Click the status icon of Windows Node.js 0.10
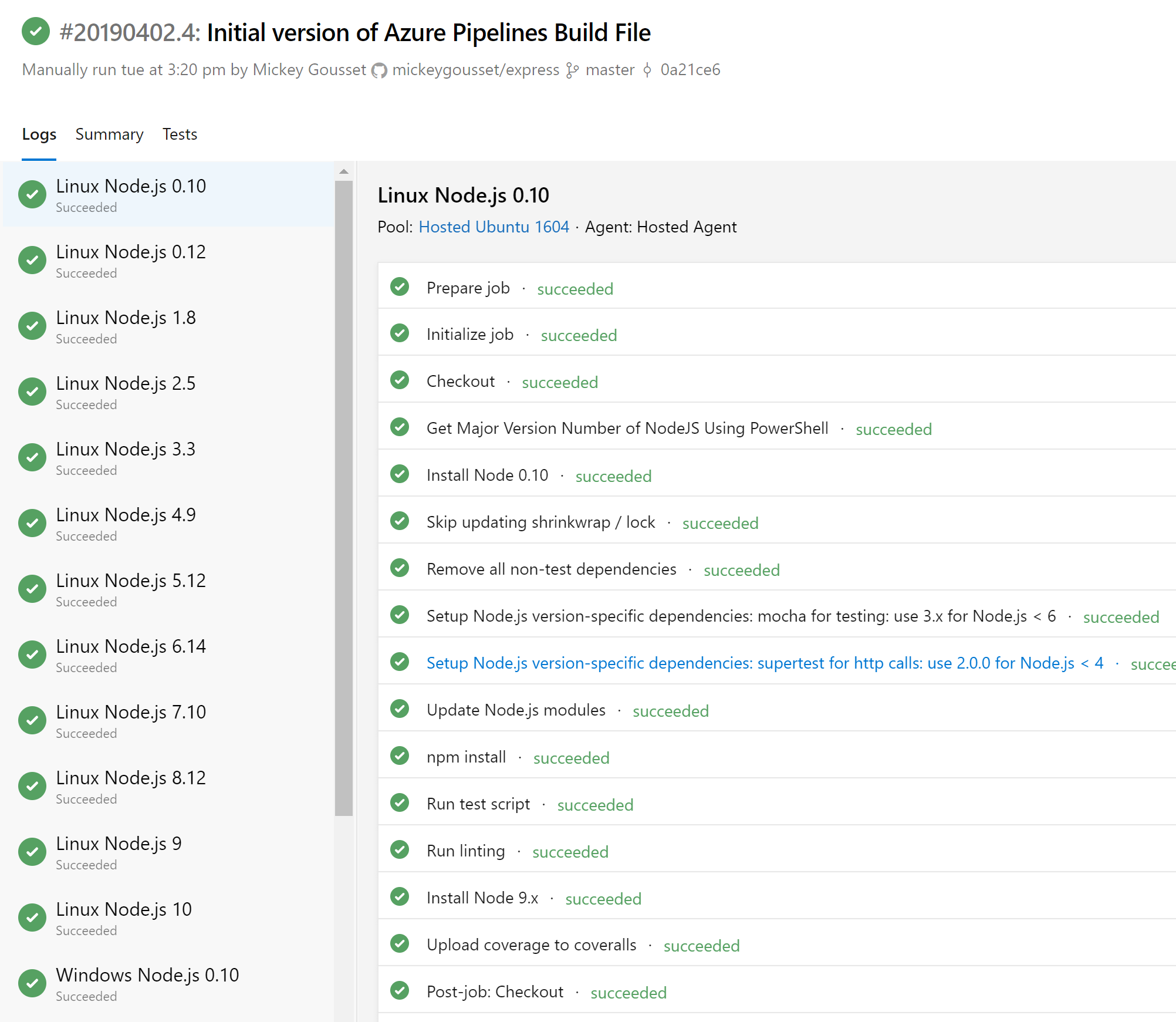Image resolution: width=1176 pixels, height=1022 pixels. click(32, 984)
